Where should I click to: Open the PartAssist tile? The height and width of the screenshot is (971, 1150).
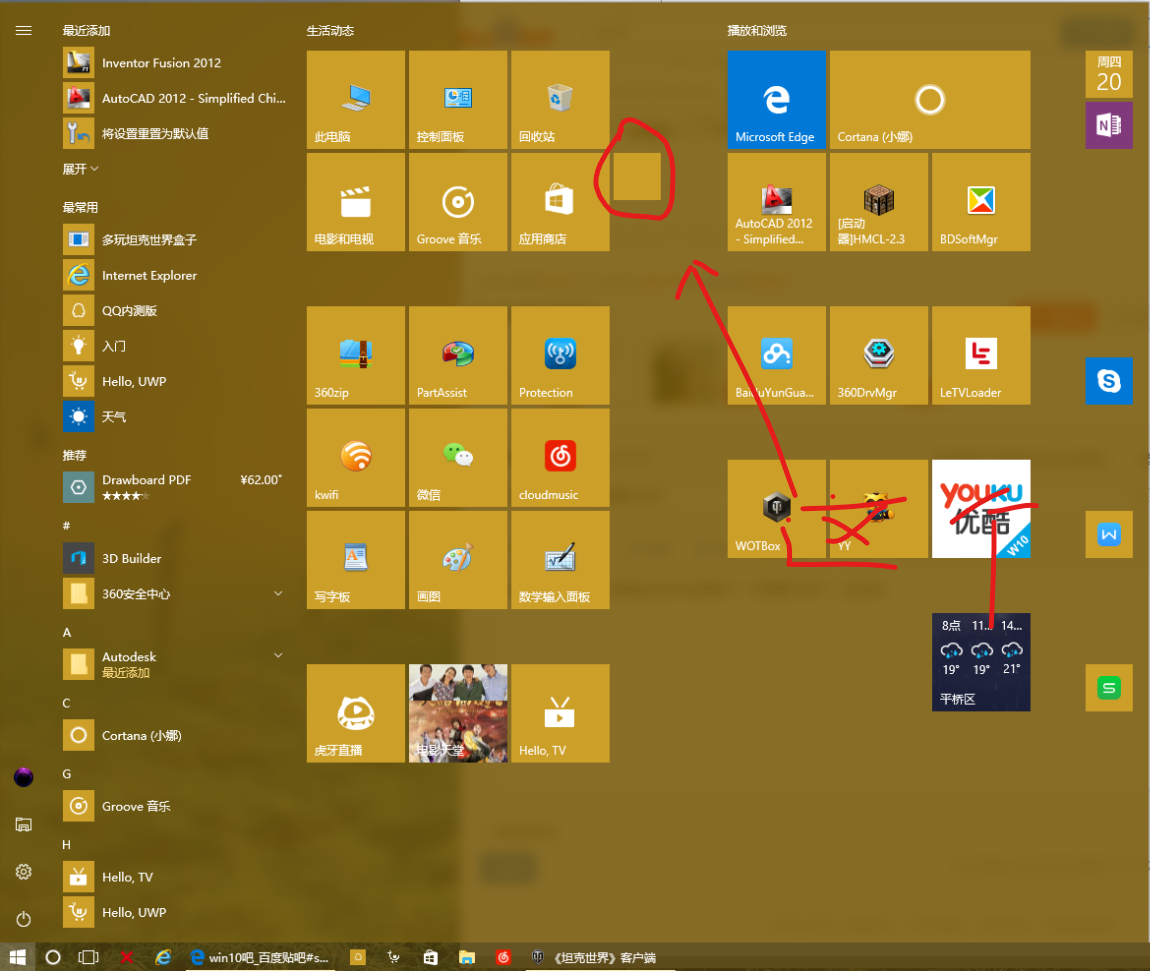458,355
